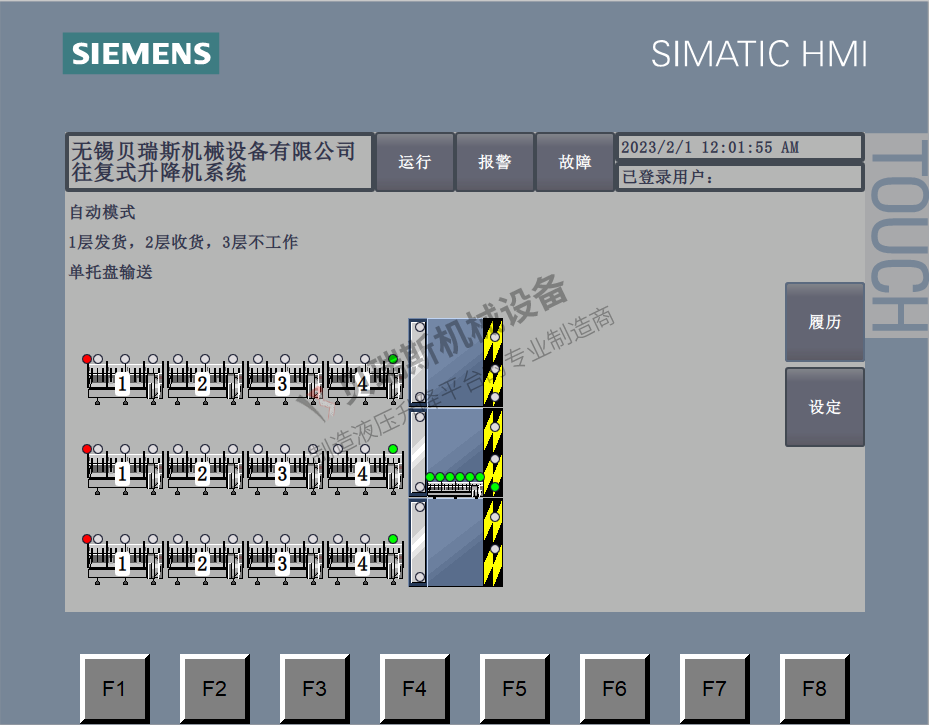The image size is (929, 725).
Task: Click conveyor 3 in the bottom row
Action: point(283,561)
